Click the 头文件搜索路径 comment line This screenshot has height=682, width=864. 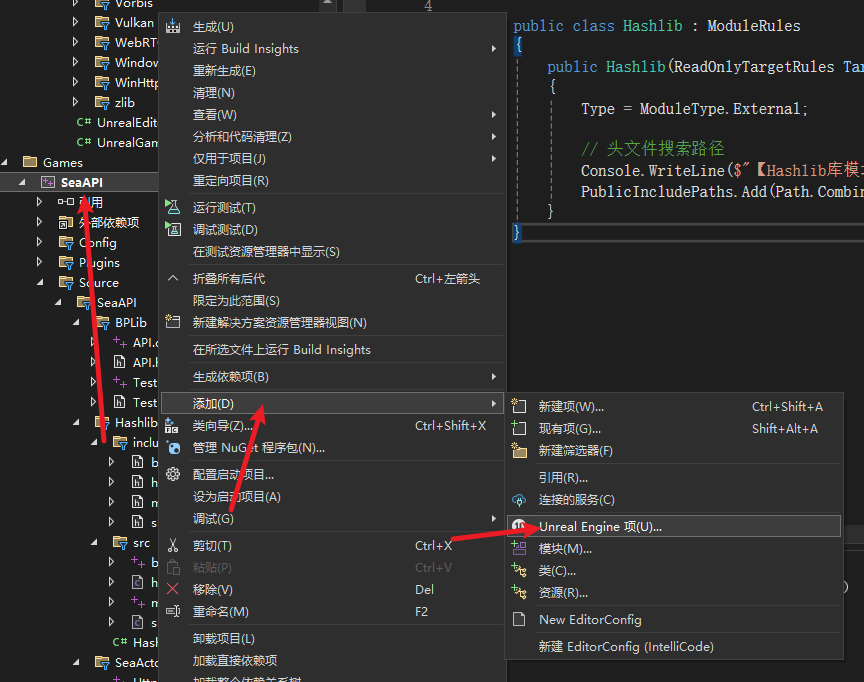pyautogui.click(x=653, y=148)
